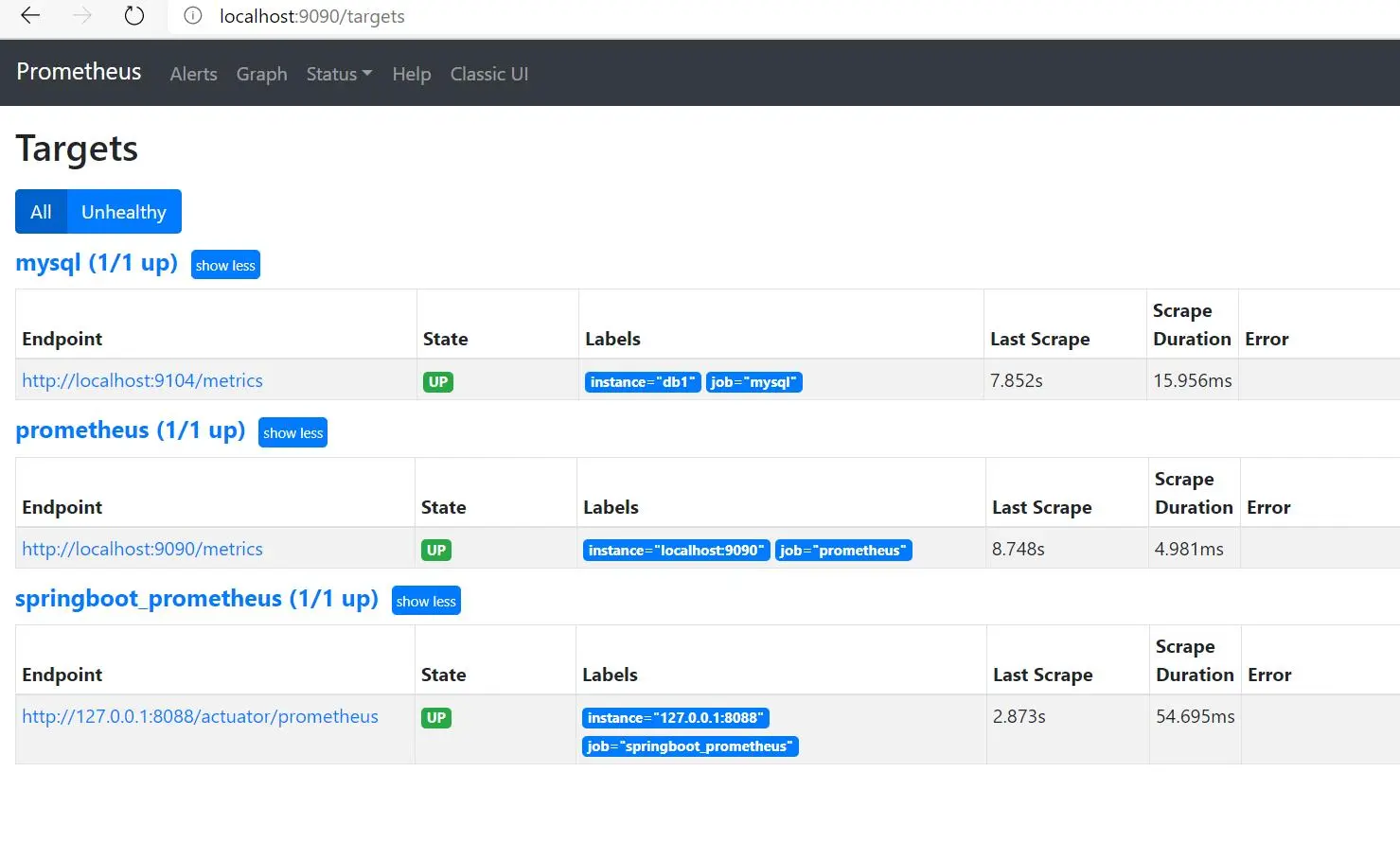Open the Help nav item
This screenshot has height=842, width=1400.
411,74
